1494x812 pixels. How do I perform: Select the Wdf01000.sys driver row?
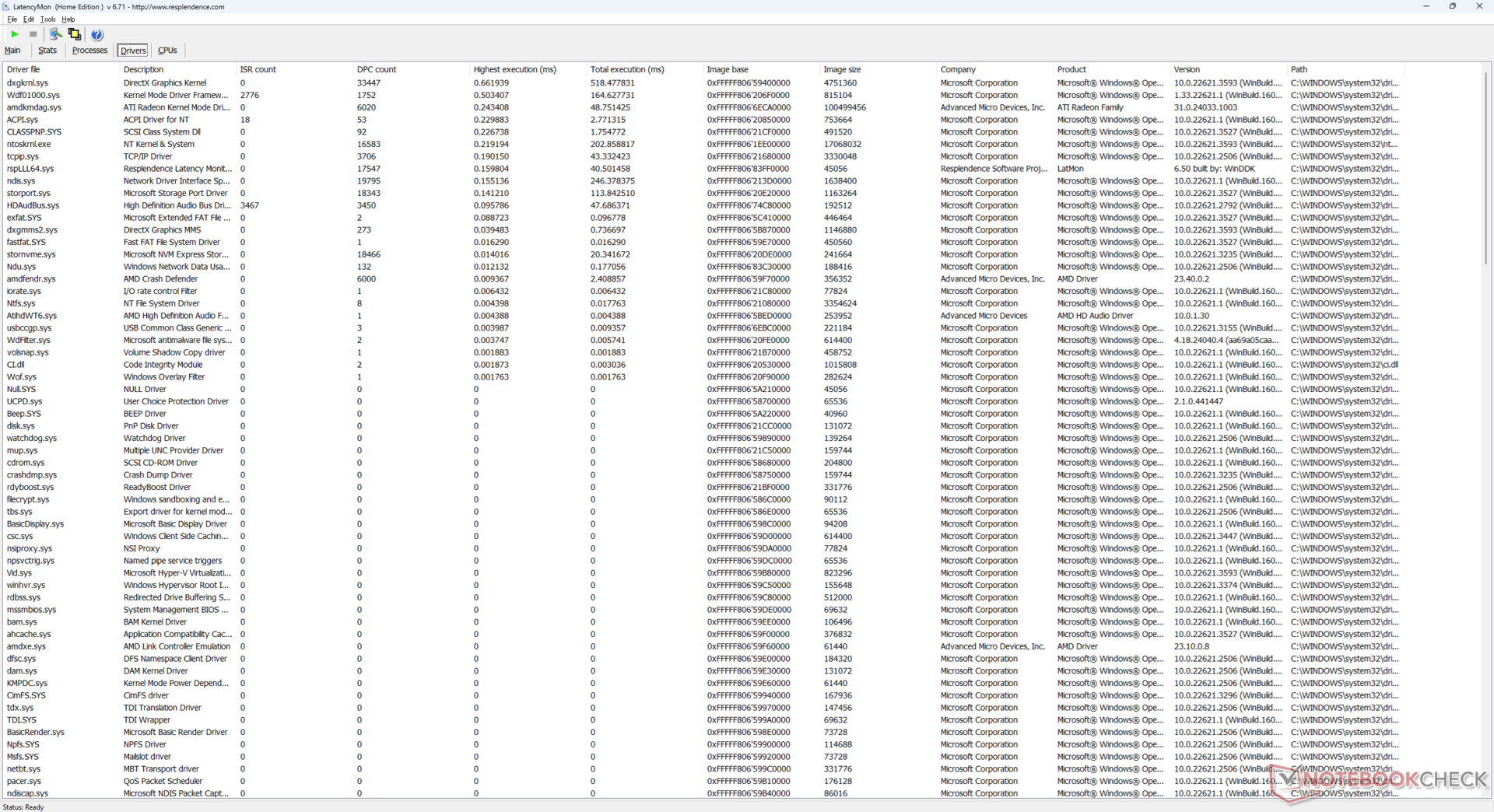coord(703,95)
